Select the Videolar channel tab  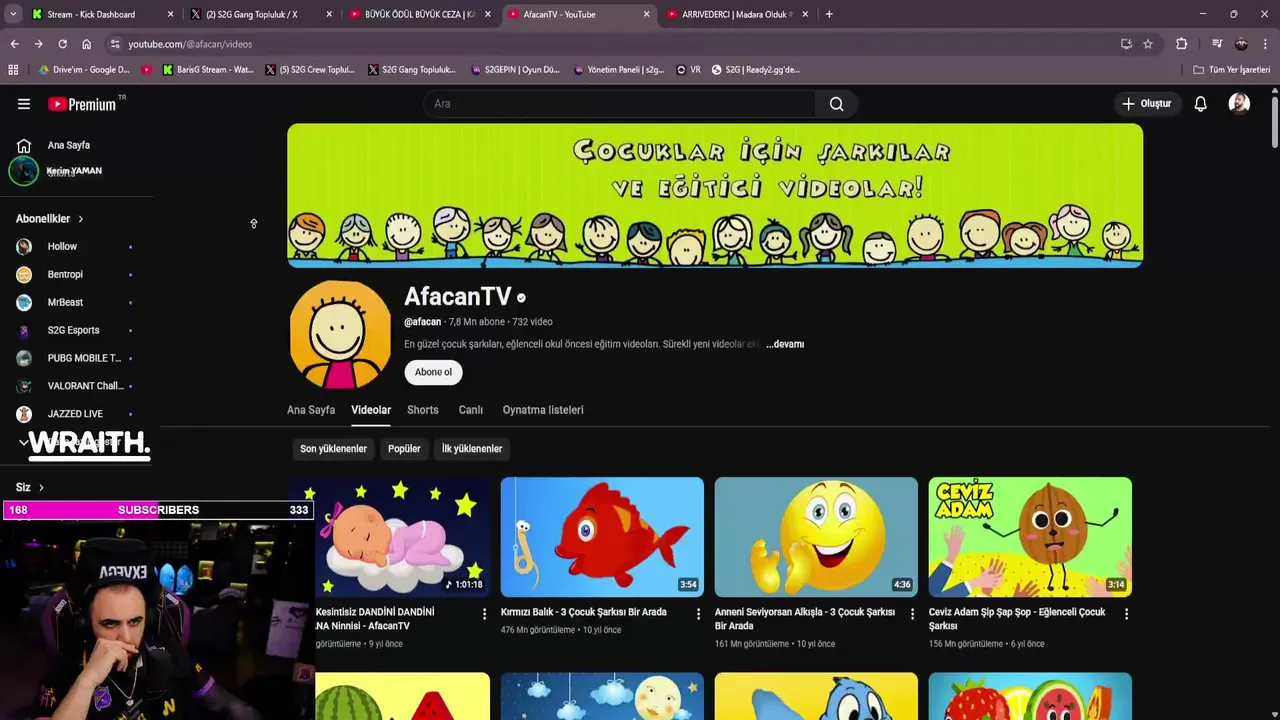click(x=371, y=410)
